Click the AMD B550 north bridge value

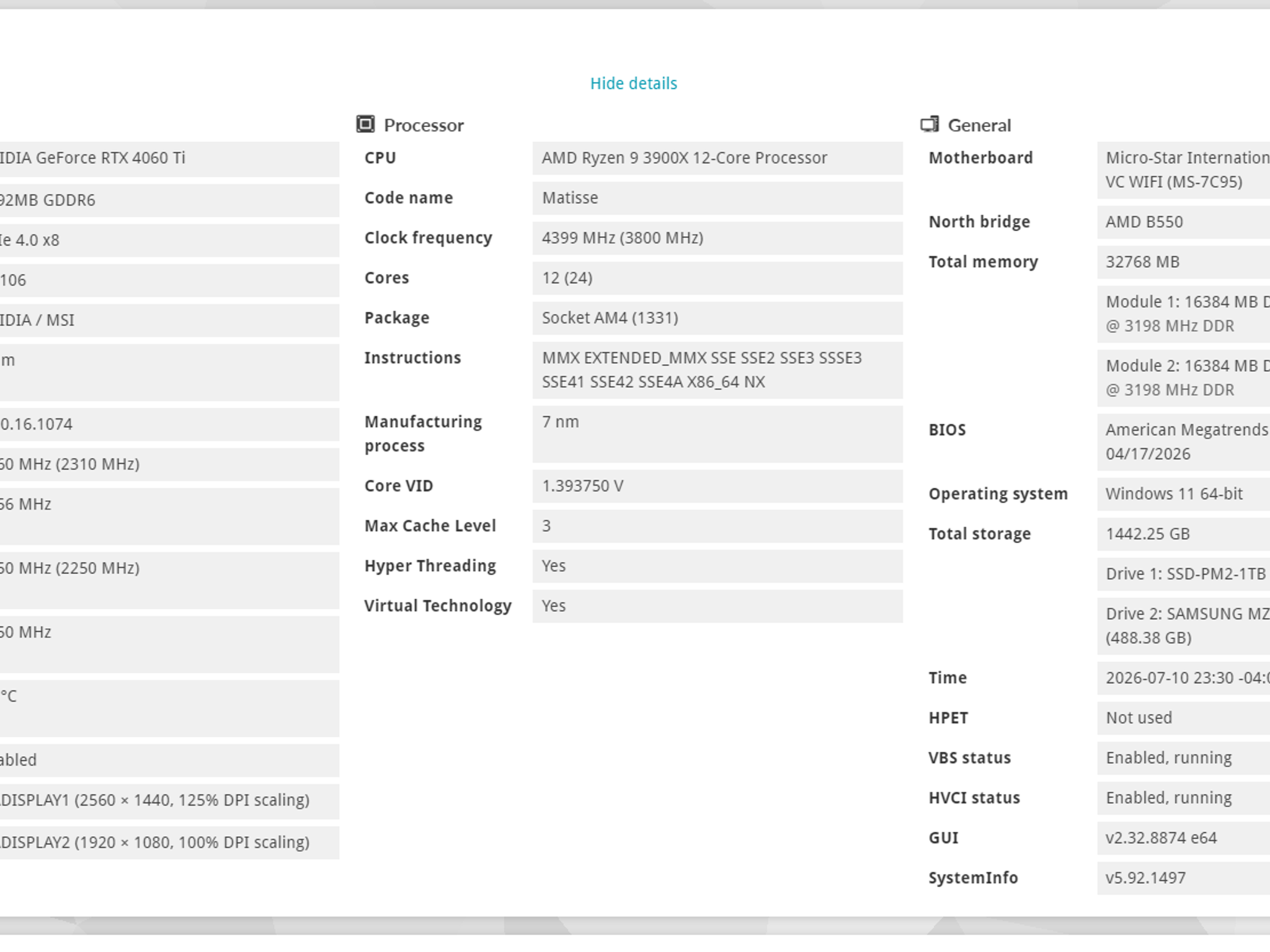[1183, 222]
